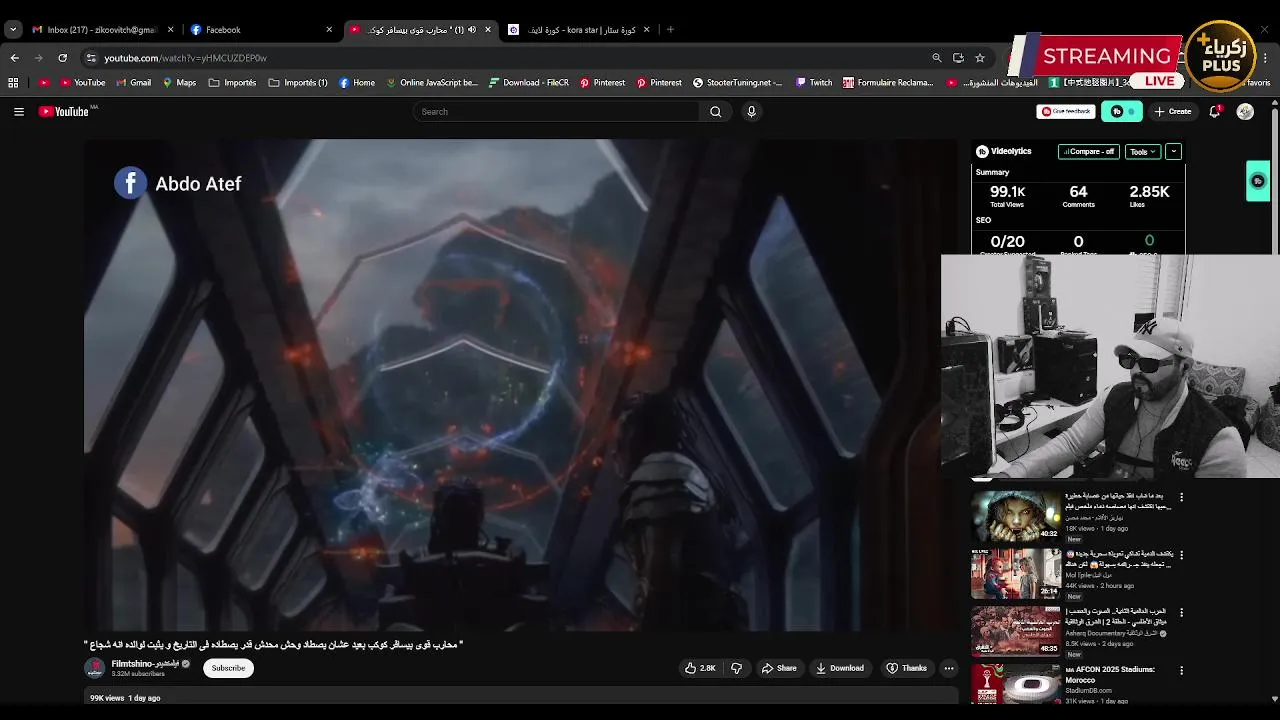
Task: Click the 99.1K Total Views stat
Action: 1007,196
